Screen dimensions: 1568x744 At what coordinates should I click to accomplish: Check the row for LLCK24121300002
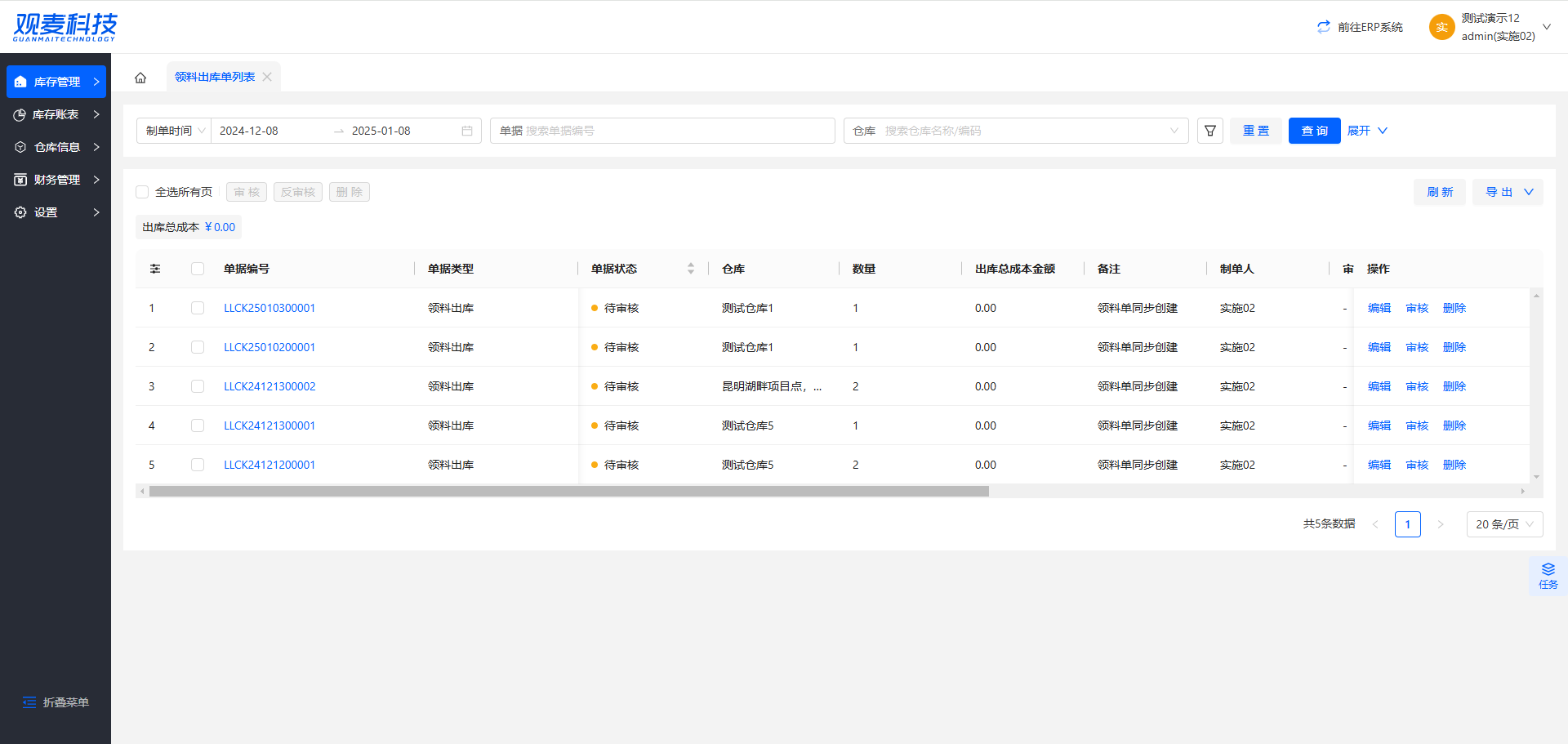[x=198, y=386]
